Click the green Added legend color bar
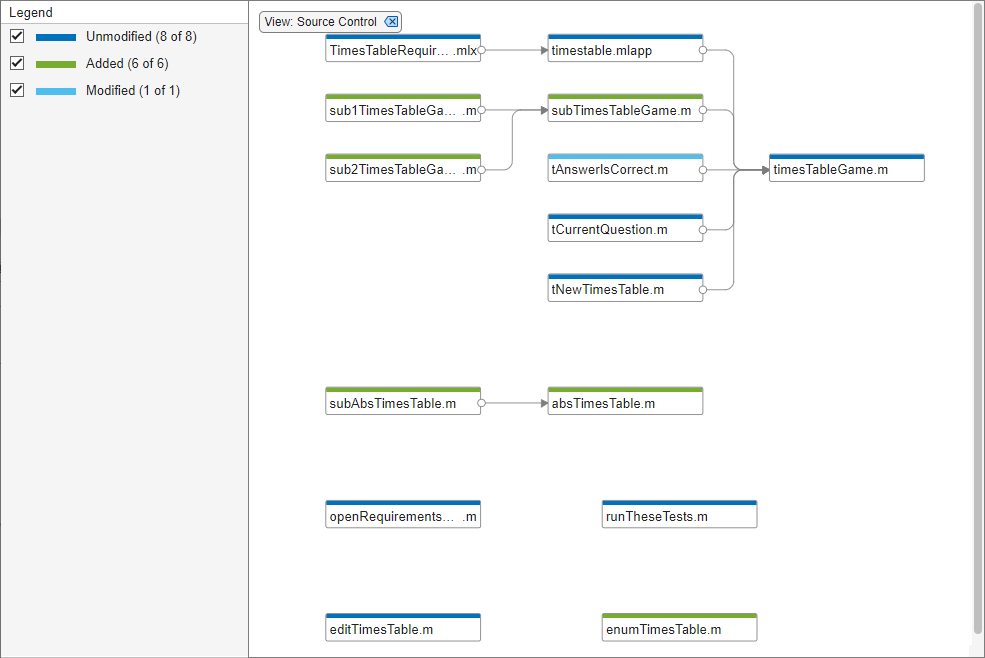Viewport: 985px width, 658px height. [57, 63]
